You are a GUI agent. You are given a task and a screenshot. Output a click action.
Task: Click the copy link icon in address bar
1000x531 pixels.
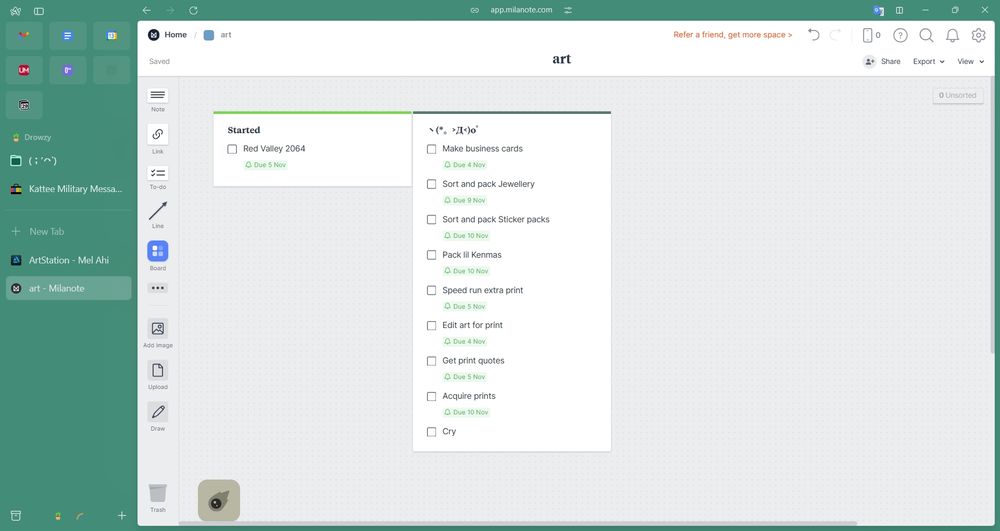click(x=474, y=10)
